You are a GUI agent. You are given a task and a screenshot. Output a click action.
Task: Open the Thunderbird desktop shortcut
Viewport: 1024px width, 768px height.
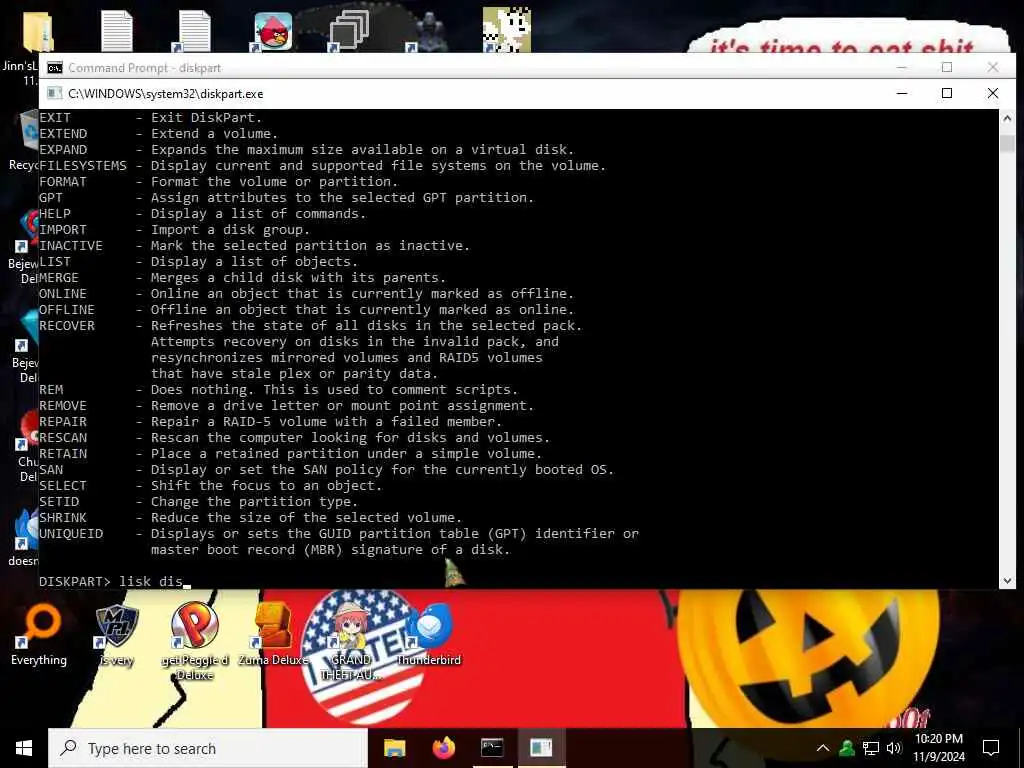[429, 633]
